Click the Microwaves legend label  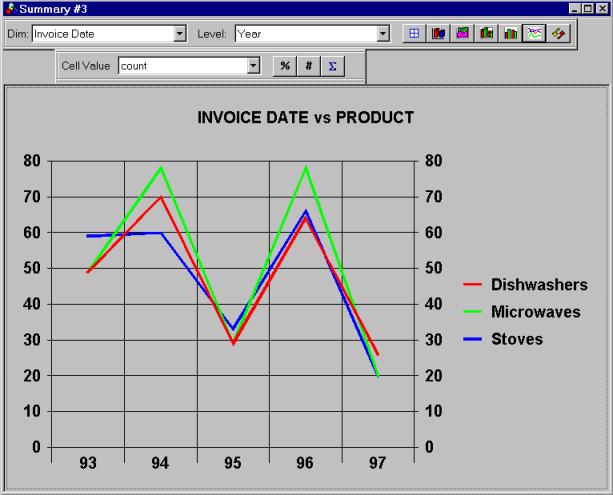[x=535, y=312]
